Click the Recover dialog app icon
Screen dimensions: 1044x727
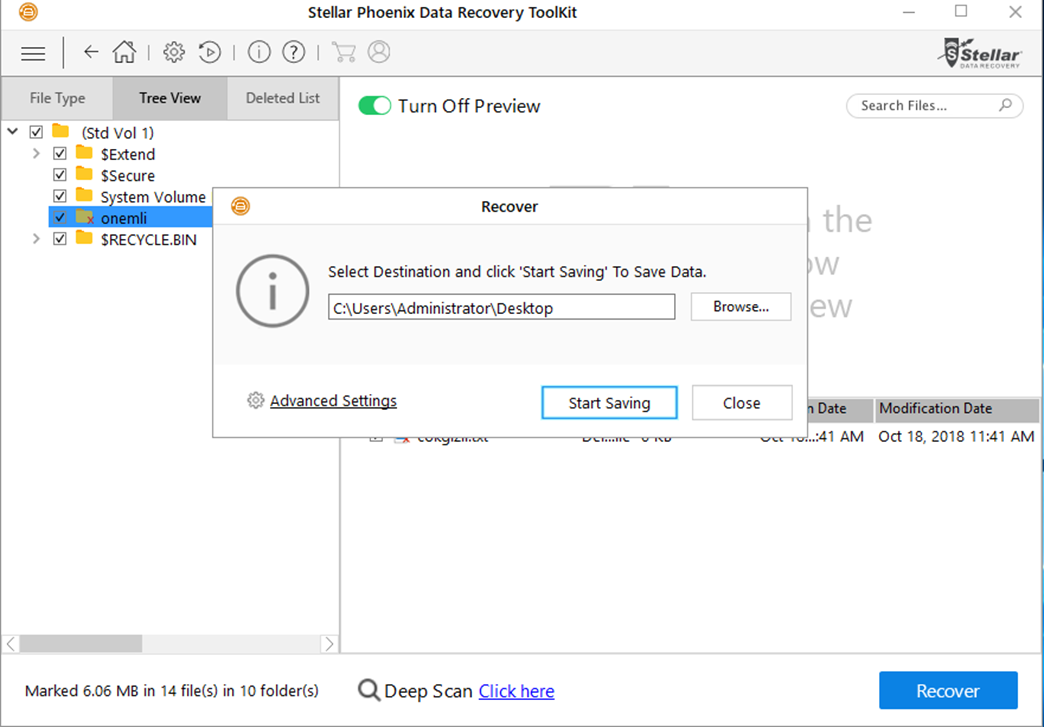(240, 206)
